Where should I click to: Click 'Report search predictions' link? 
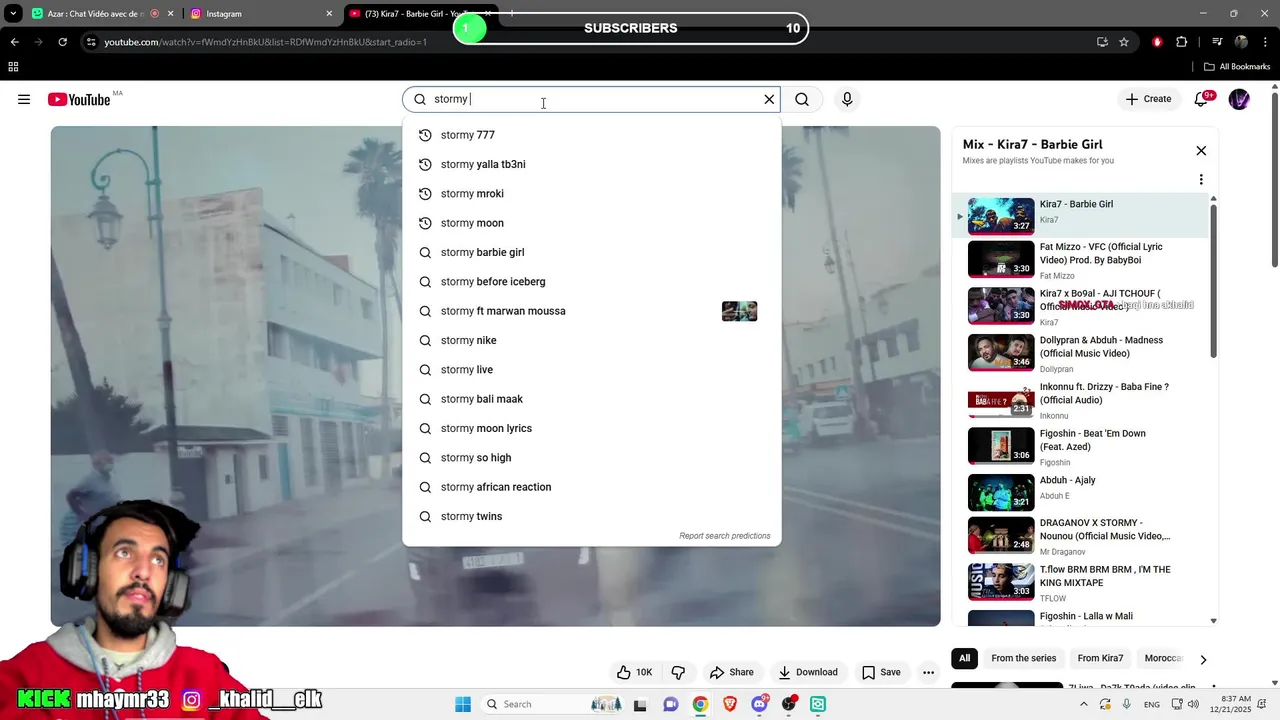(724, 536)
